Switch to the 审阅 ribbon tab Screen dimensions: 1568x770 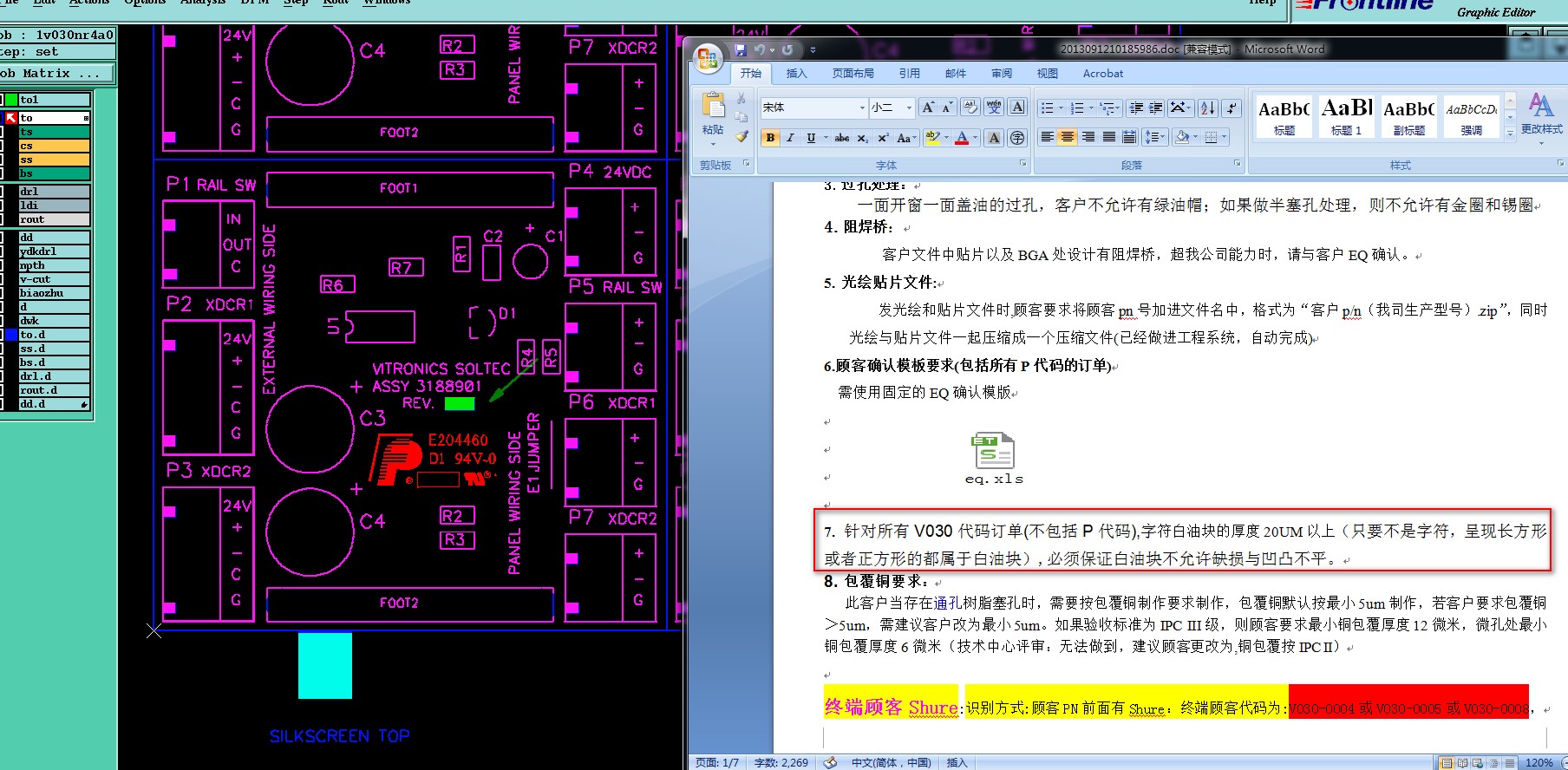[1002, 74]
